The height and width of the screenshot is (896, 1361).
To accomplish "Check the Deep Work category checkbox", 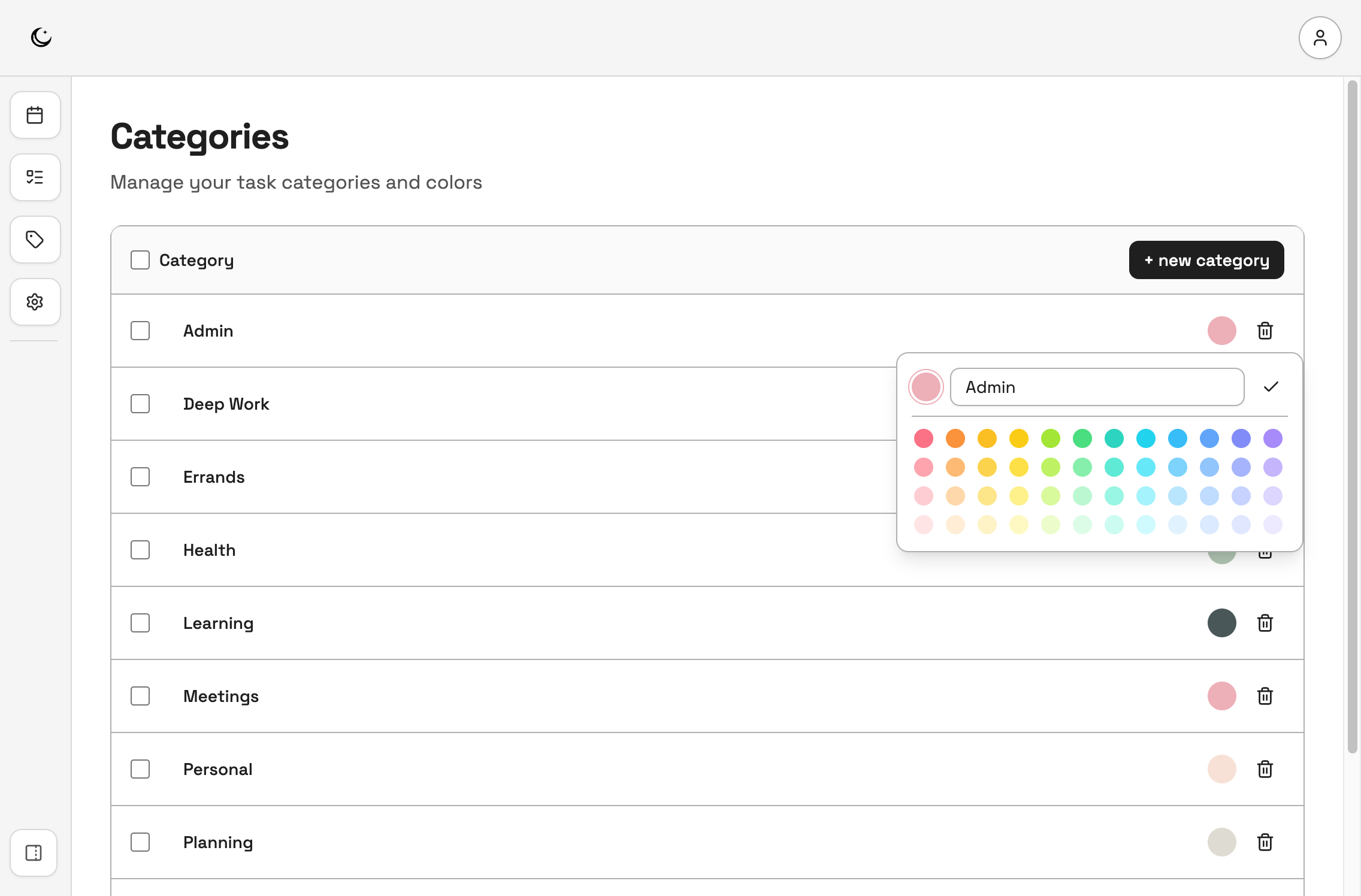I will 140,404.
